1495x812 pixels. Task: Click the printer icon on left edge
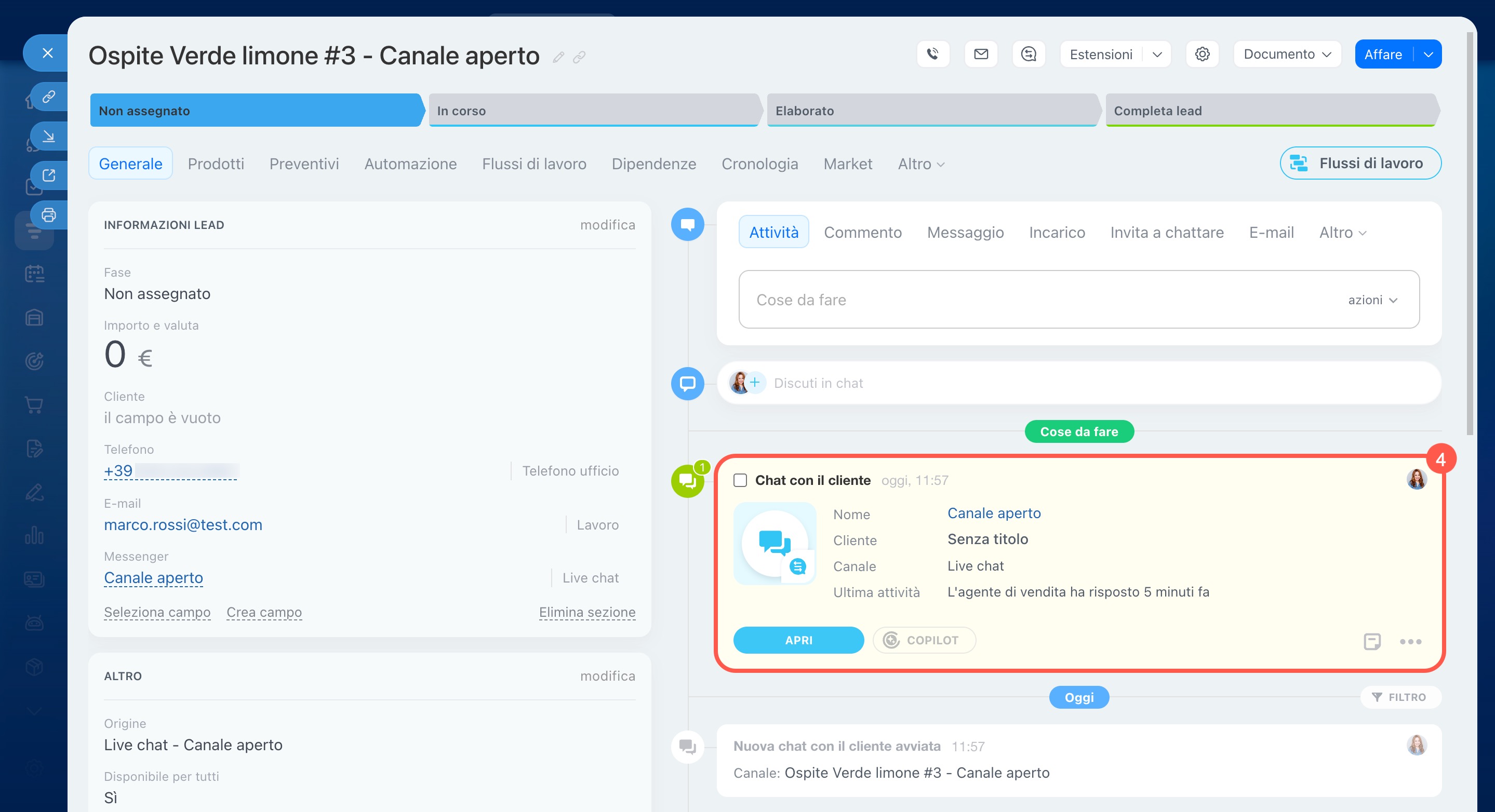coord(49,214)
